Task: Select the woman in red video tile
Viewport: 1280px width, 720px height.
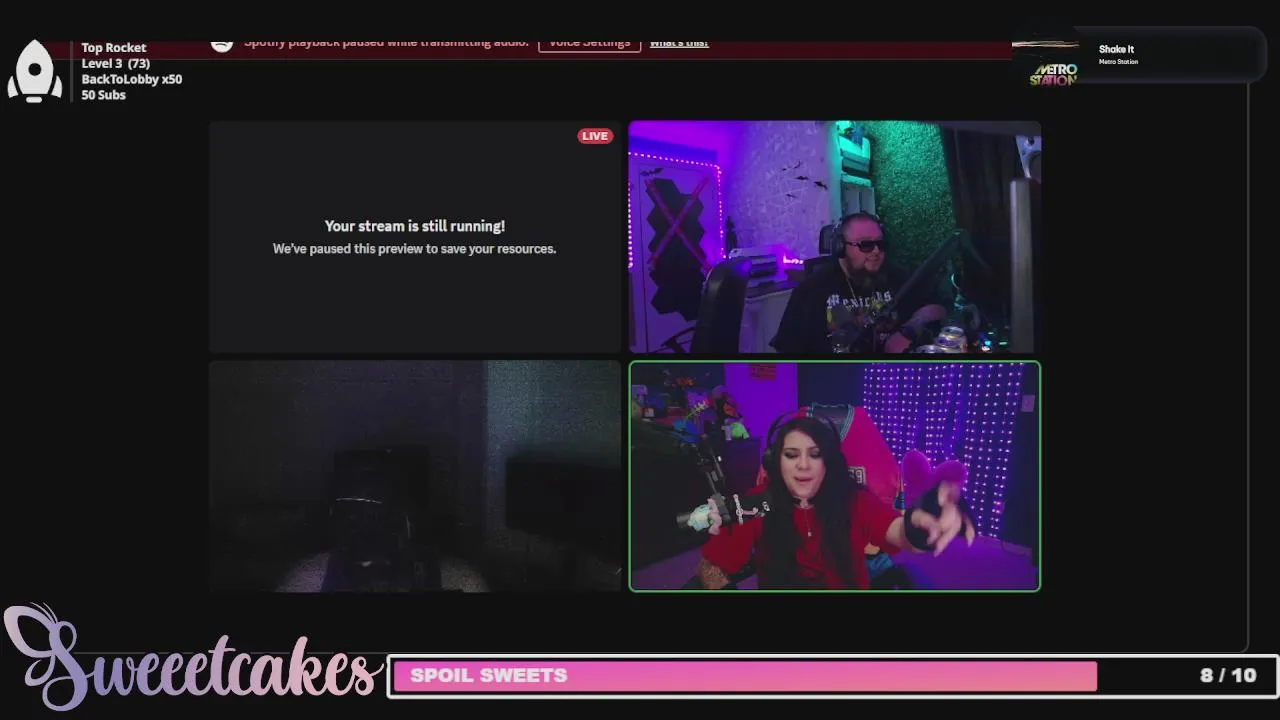Action: [835, 476]
